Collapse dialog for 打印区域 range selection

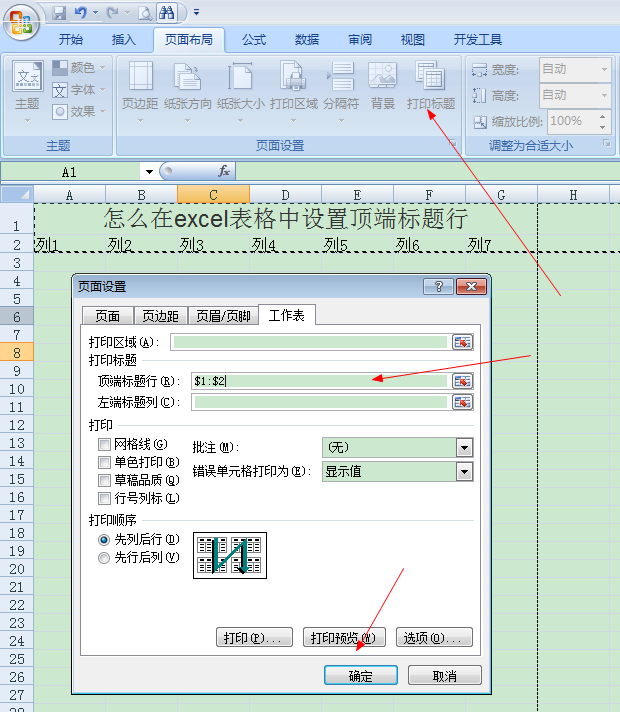[x=462, y=342]
